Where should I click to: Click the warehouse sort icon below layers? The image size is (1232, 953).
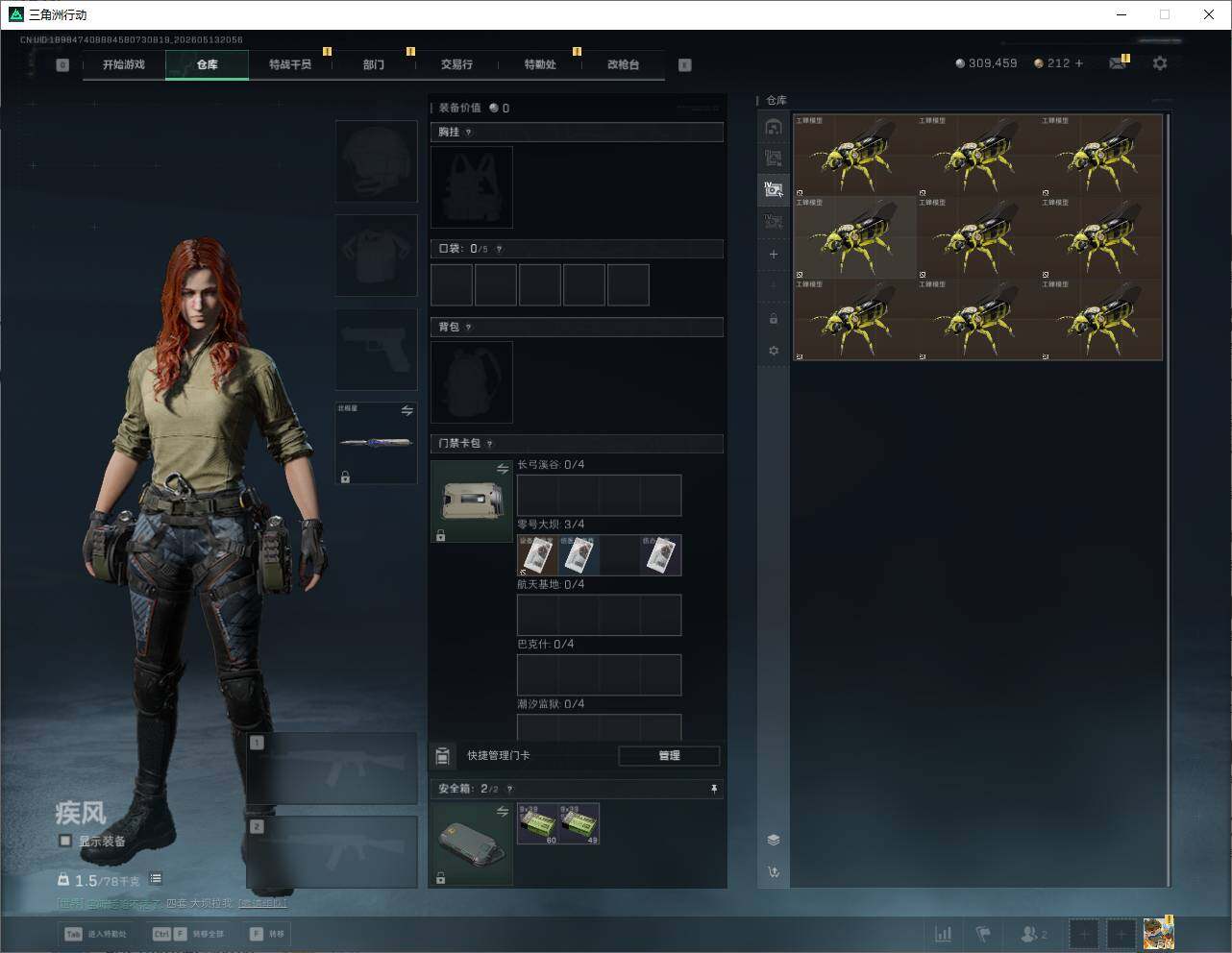pyautogui.click(x=774, y=872)
